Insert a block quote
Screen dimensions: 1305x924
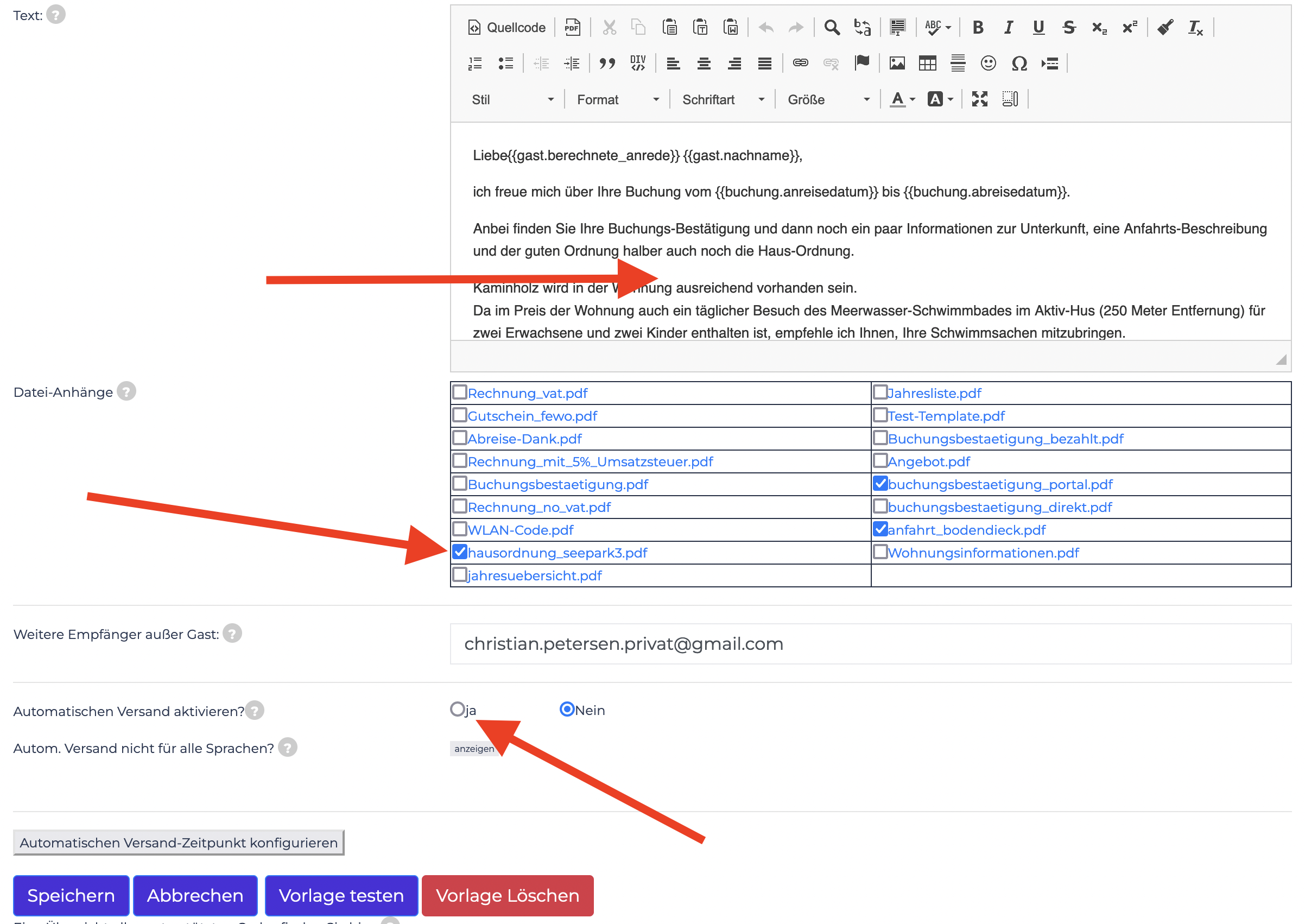coord(607,63)
